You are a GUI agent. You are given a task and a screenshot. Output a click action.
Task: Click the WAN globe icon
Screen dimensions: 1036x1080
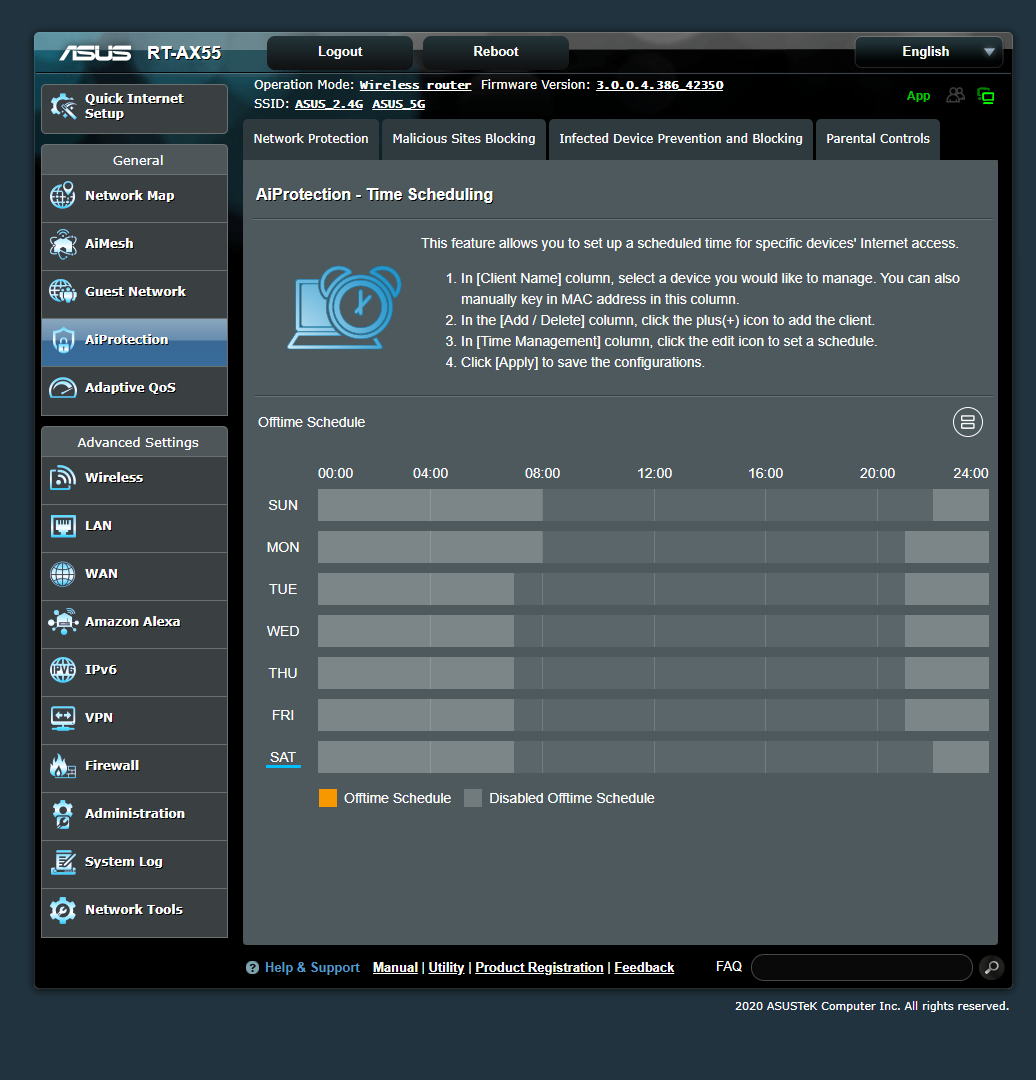click(x=63, y=574)
